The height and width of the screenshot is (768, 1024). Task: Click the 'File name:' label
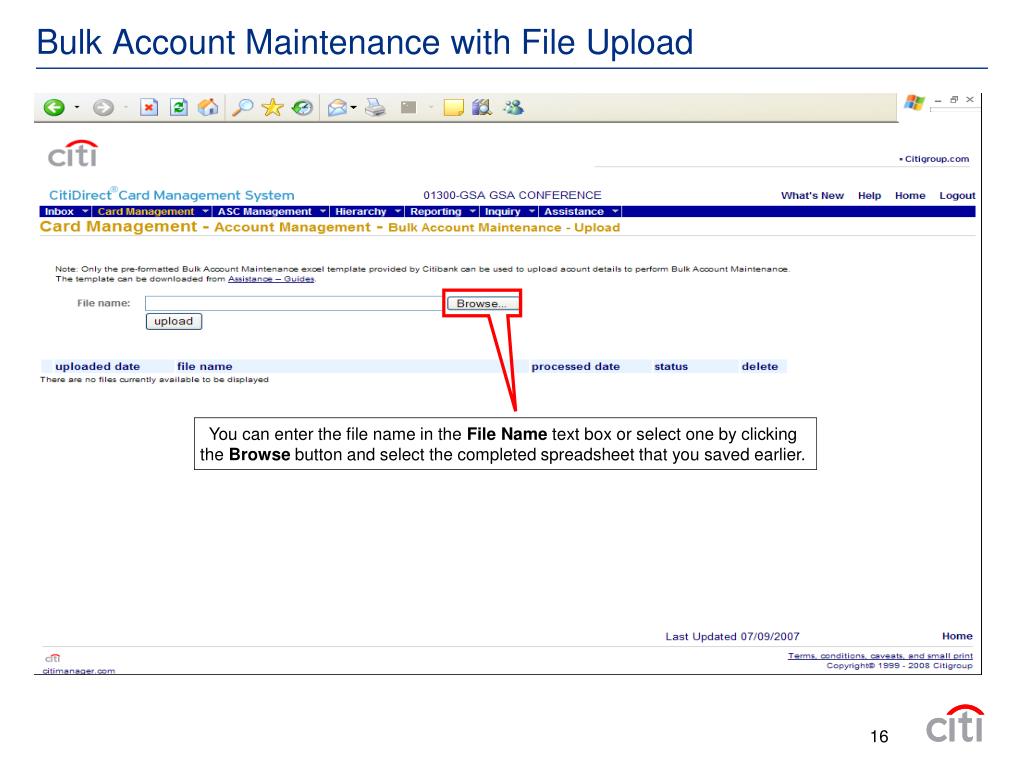coord(104,303)
